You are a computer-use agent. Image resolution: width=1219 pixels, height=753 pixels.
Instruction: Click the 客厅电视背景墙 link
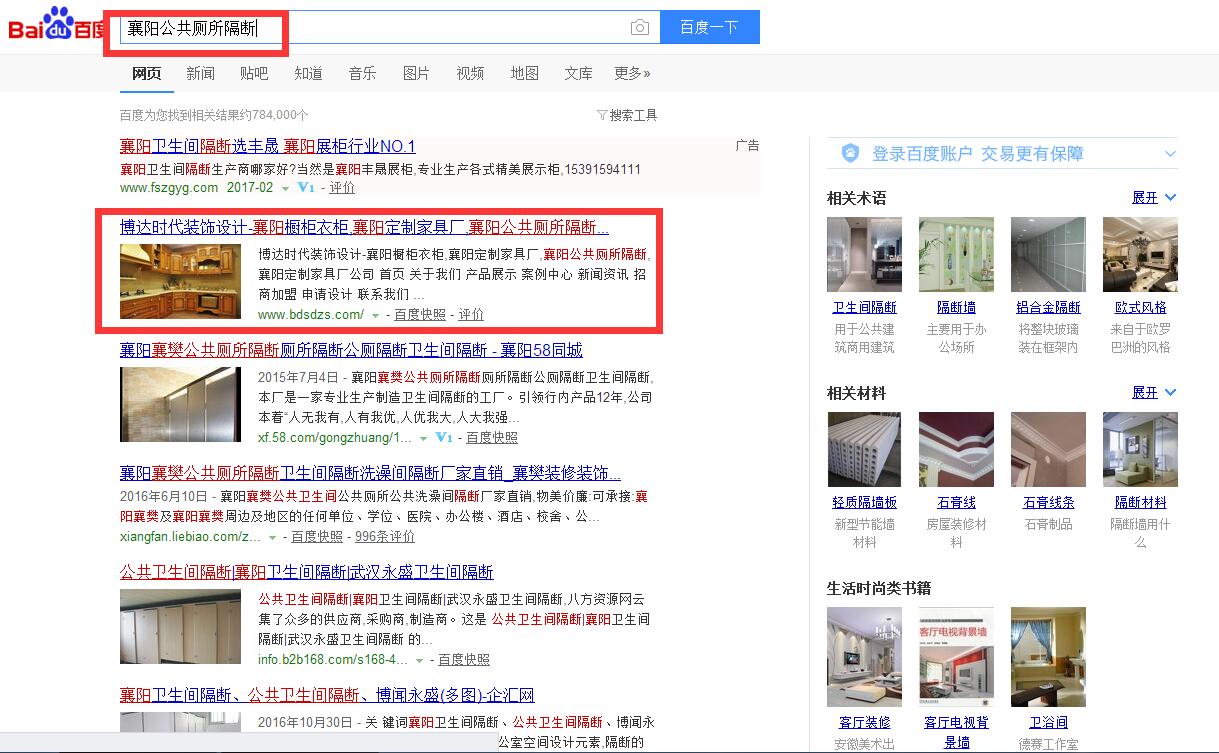956,733
